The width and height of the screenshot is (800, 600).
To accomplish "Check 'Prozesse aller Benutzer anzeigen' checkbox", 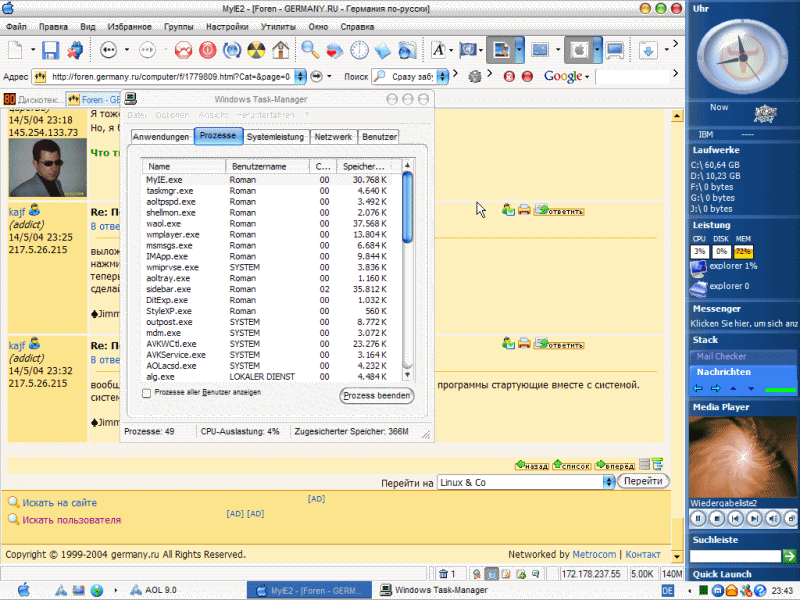I will 146,393.
